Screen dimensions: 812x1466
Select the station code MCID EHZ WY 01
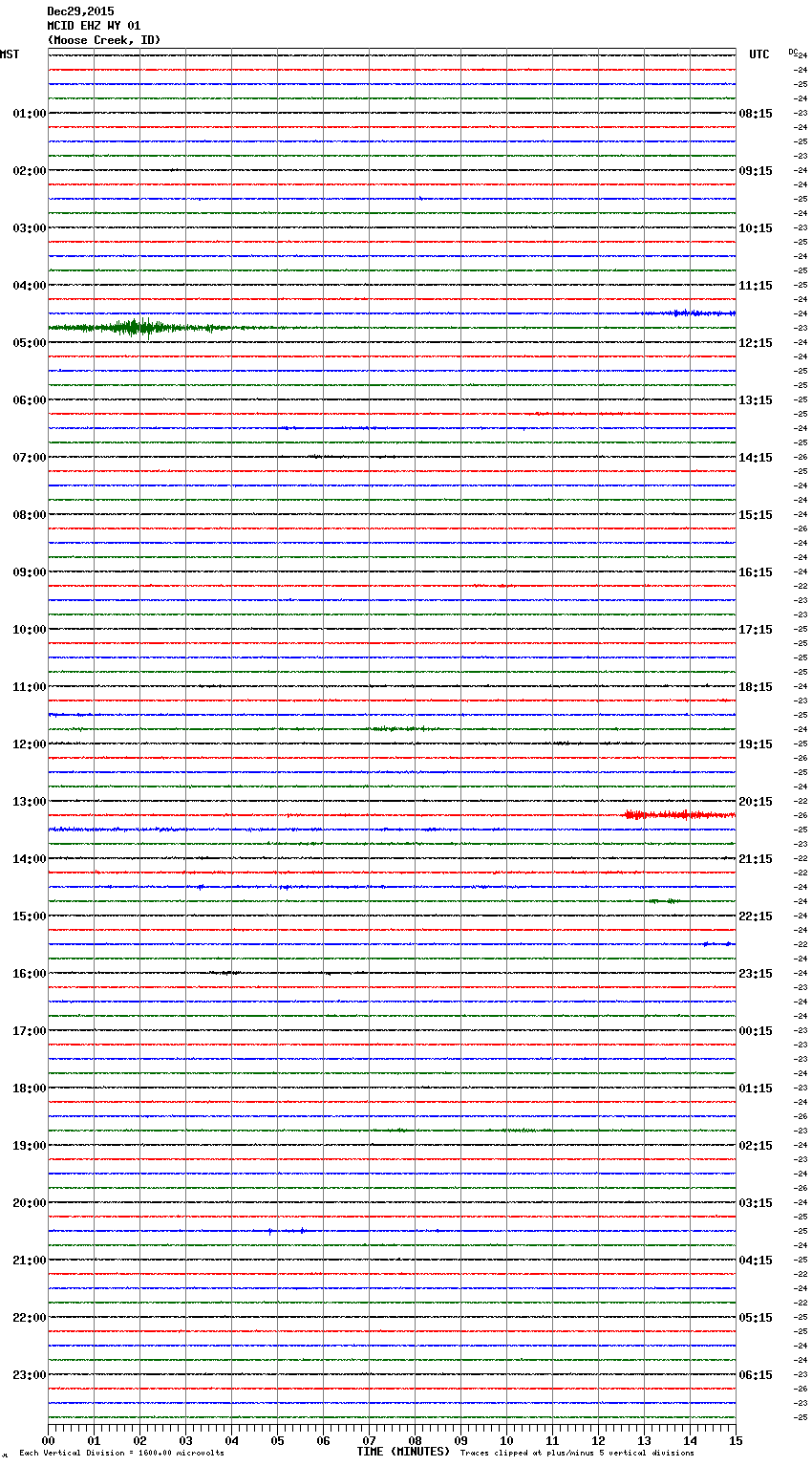94,26
